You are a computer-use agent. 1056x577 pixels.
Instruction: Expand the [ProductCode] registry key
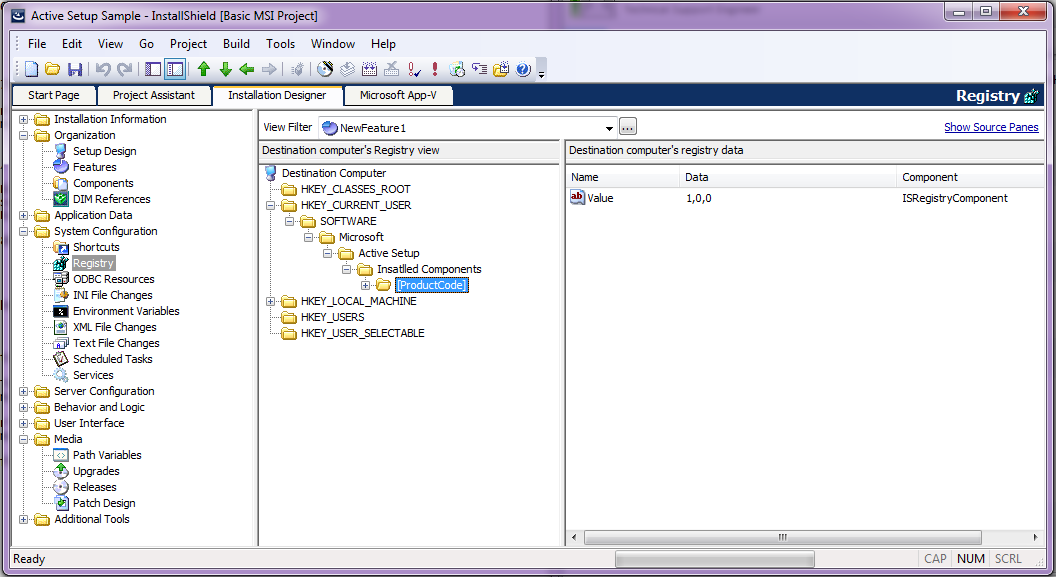tap(366, 285)
